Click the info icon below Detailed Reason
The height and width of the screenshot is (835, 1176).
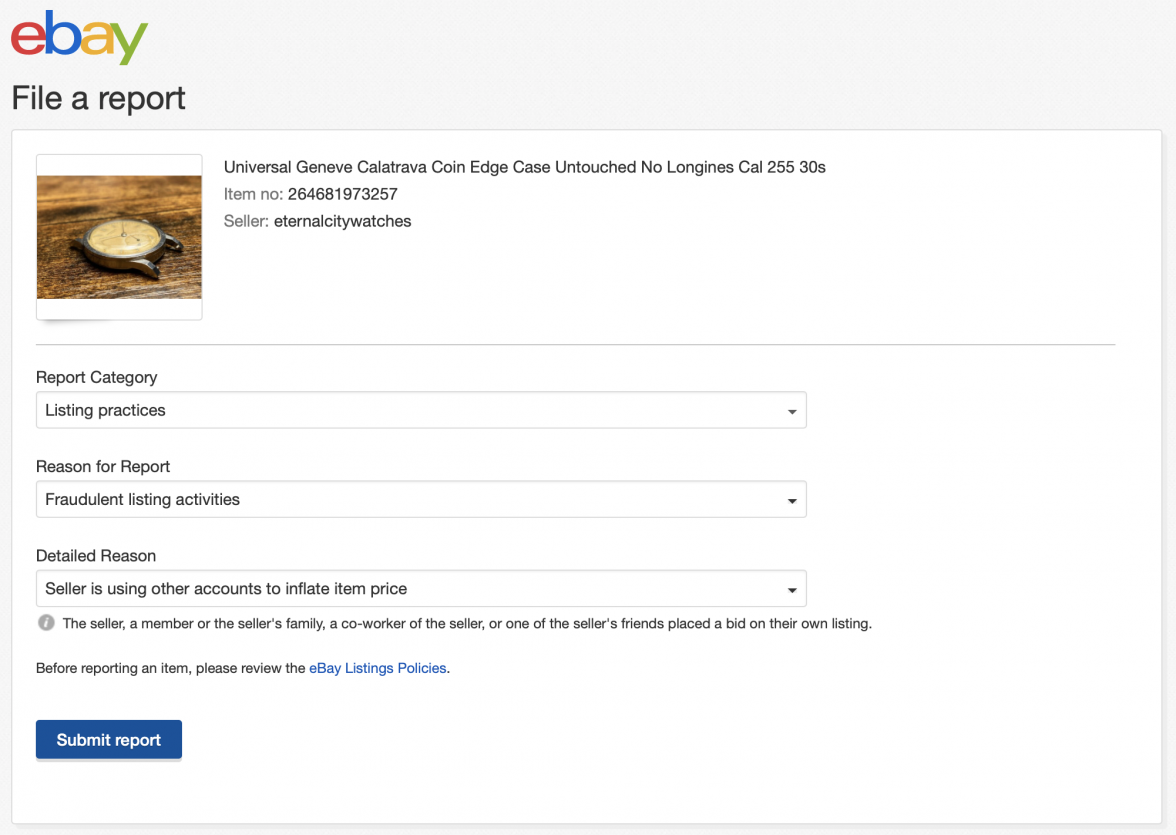[46, 623]
